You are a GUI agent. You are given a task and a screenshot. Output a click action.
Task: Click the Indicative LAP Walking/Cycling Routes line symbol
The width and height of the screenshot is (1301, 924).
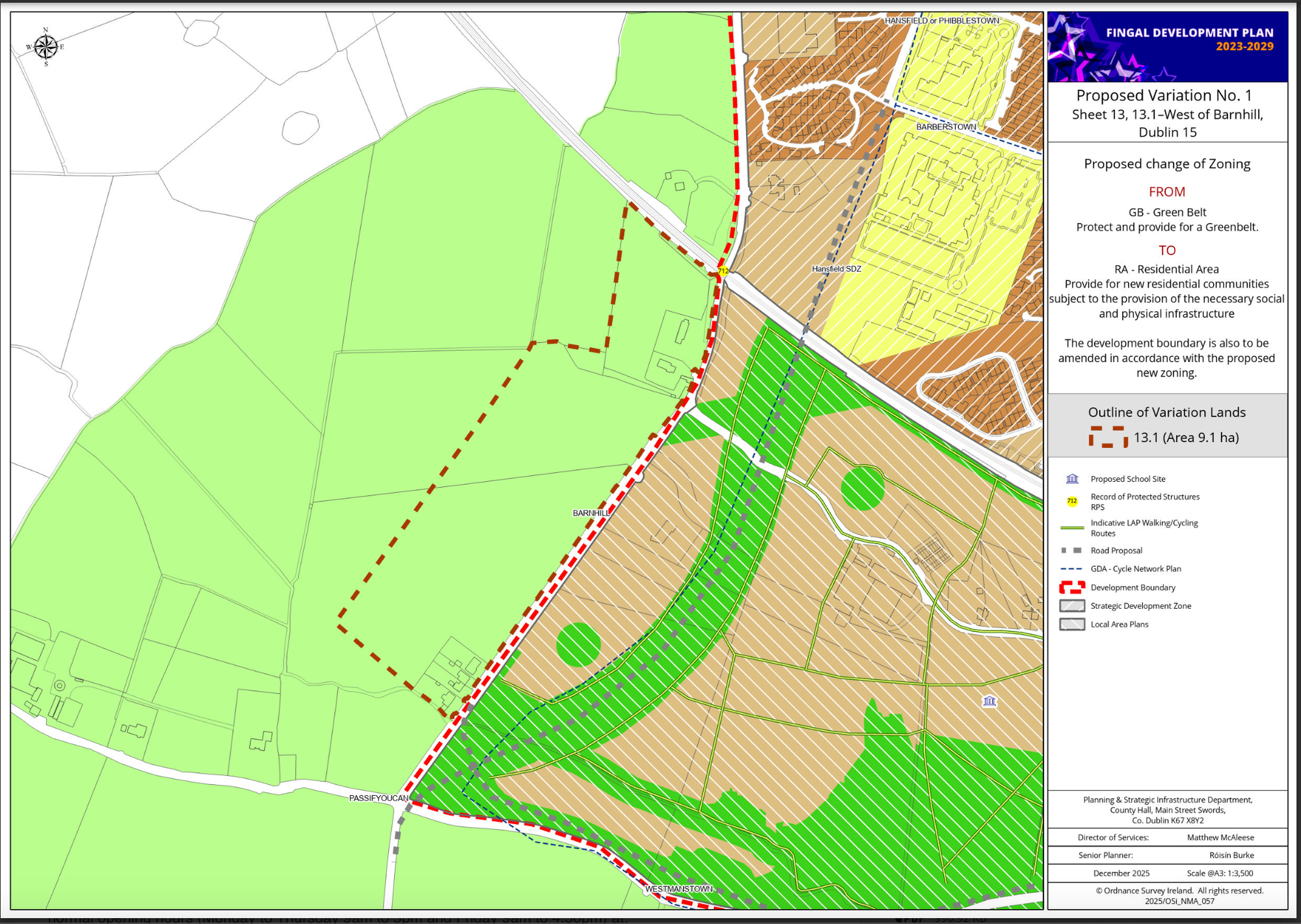(x=1072, y=527)
